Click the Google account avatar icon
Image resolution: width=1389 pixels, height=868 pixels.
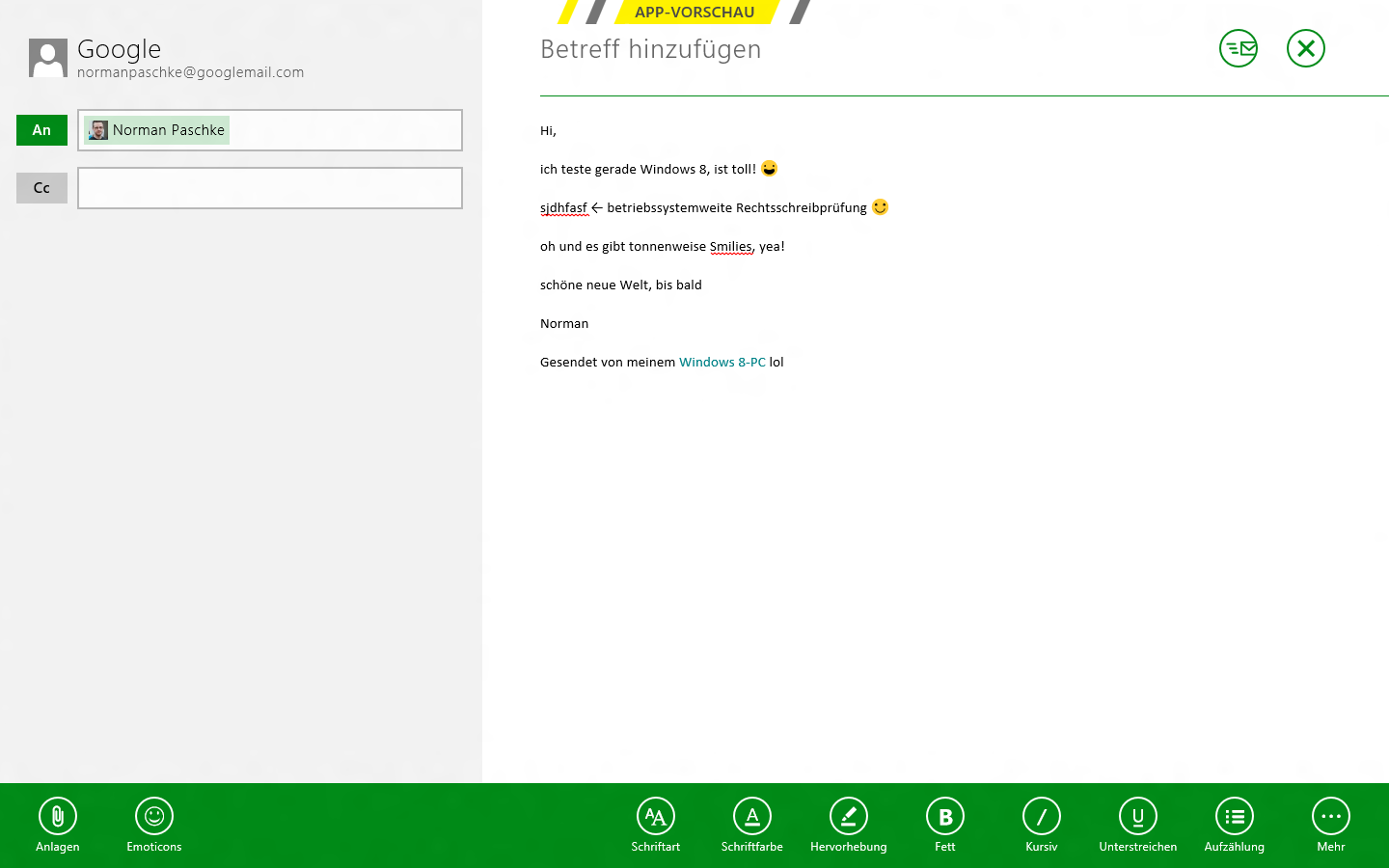pos(48,58)
